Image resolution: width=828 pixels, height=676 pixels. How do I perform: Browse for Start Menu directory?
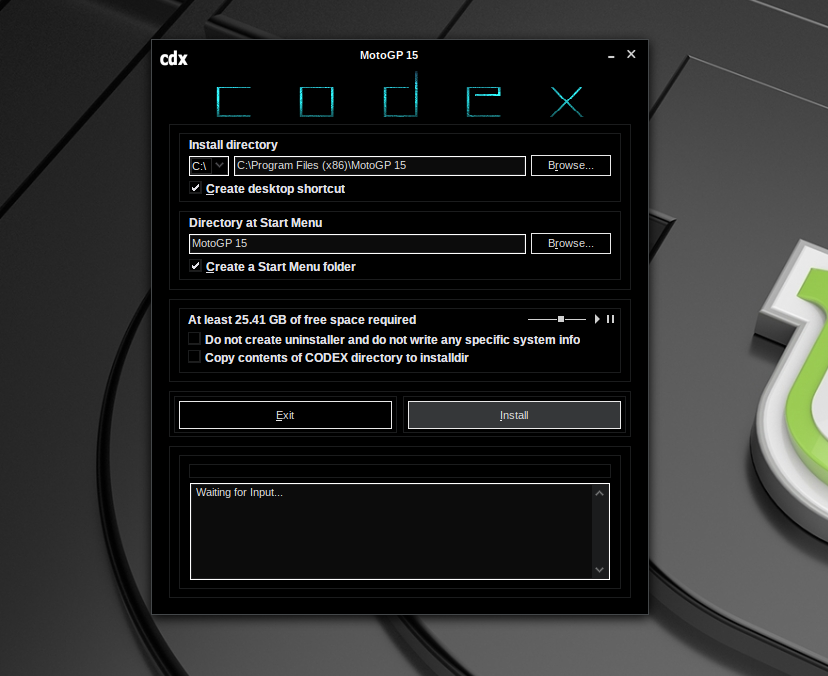click(x=571, y=243)
